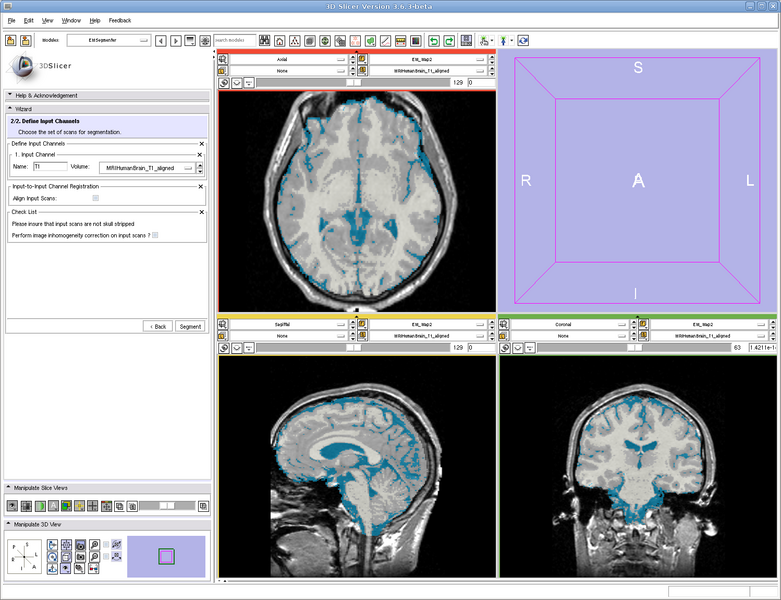781x600 pixels.
Task: Toggle the checkbox beside the spin icon
Action: coord(106,545)
